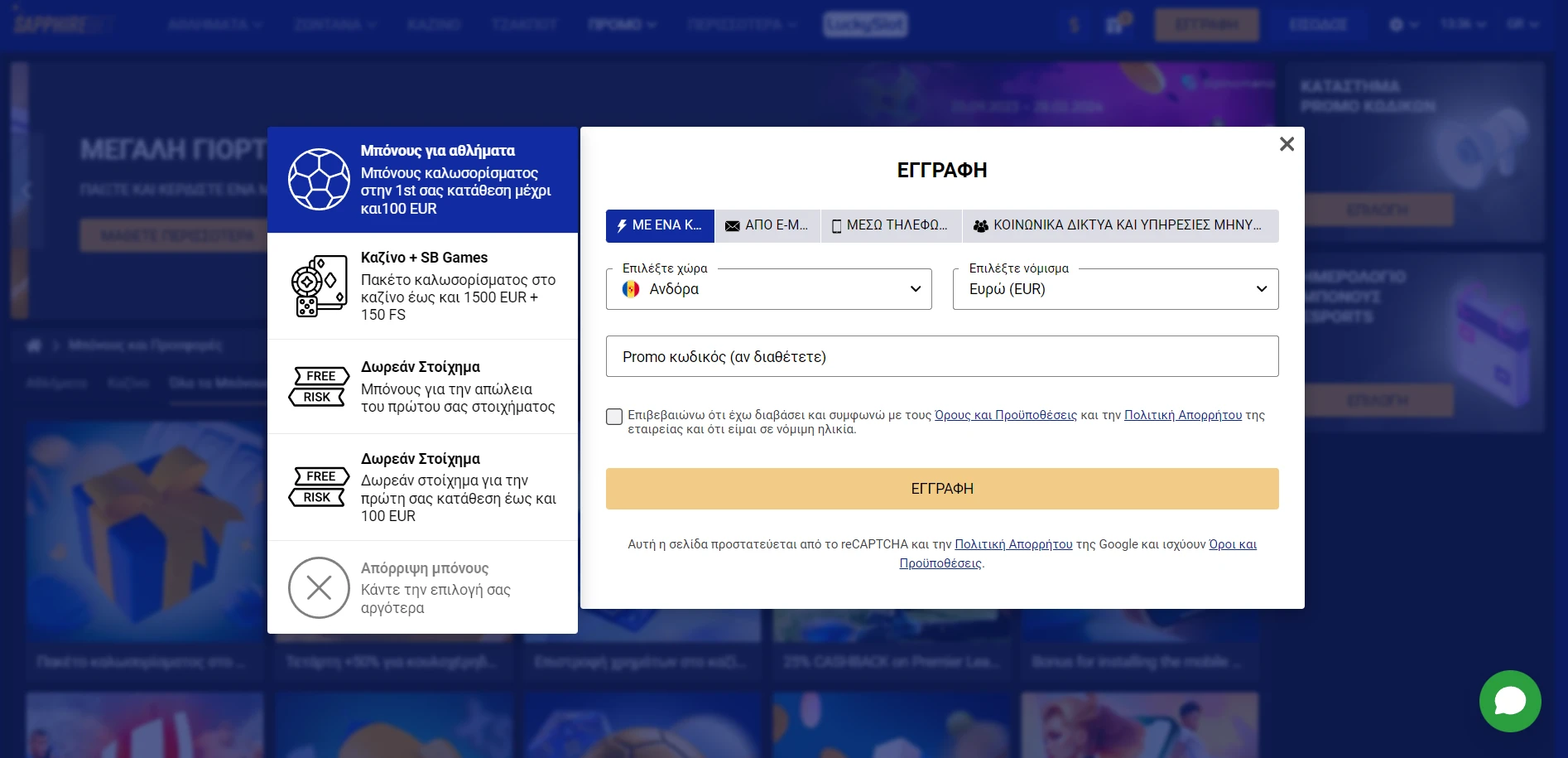Switch to the ΚΟΙΝΩΝΙΚΑ ΔΙΚΤΥΑ registration tab
The height and width of the screenshot is (758, 1568).
click(x=1121, y=225)
